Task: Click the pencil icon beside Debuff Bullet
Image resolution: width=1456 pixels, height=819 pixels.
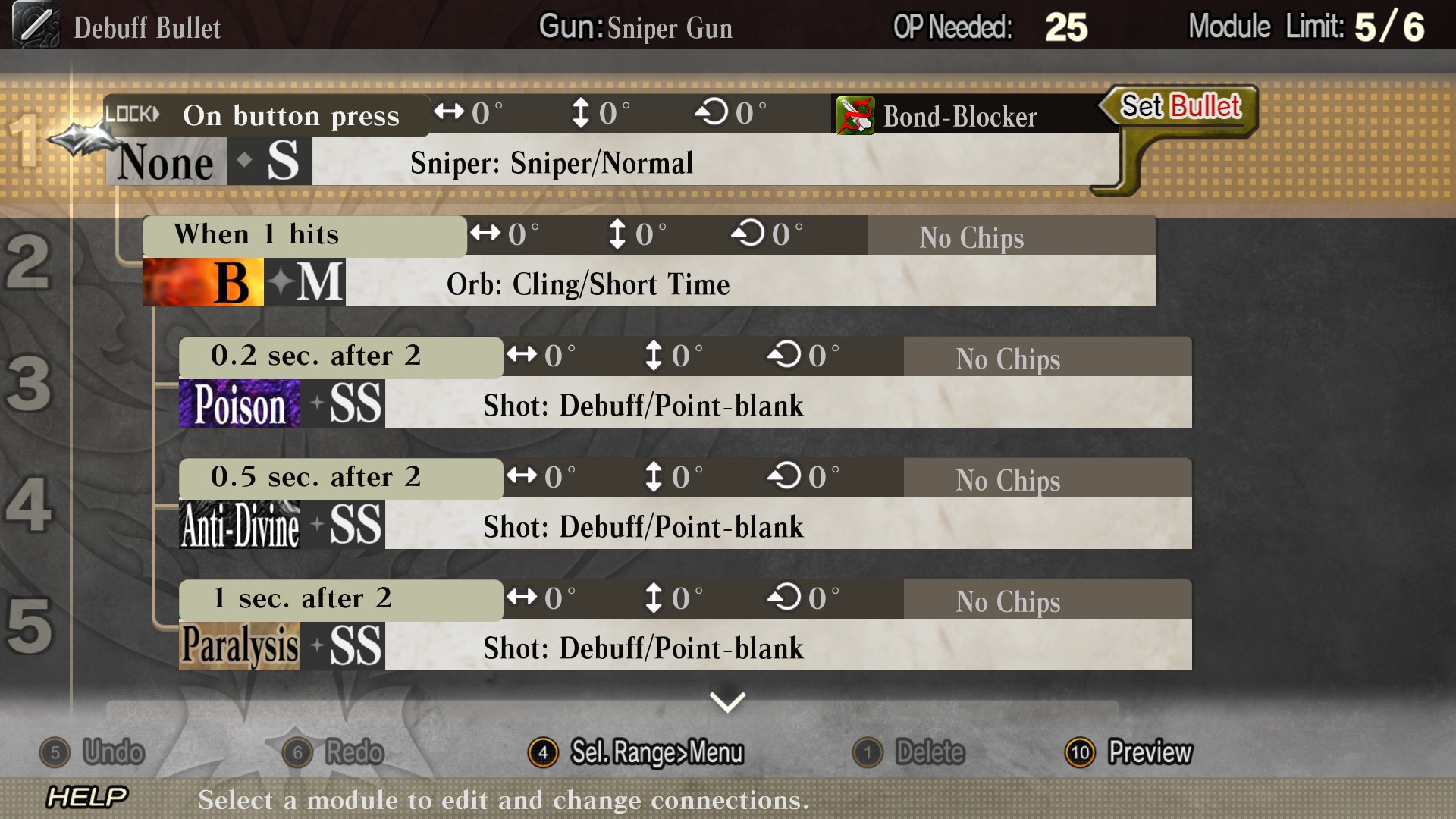Action: [x=35, y=25]
